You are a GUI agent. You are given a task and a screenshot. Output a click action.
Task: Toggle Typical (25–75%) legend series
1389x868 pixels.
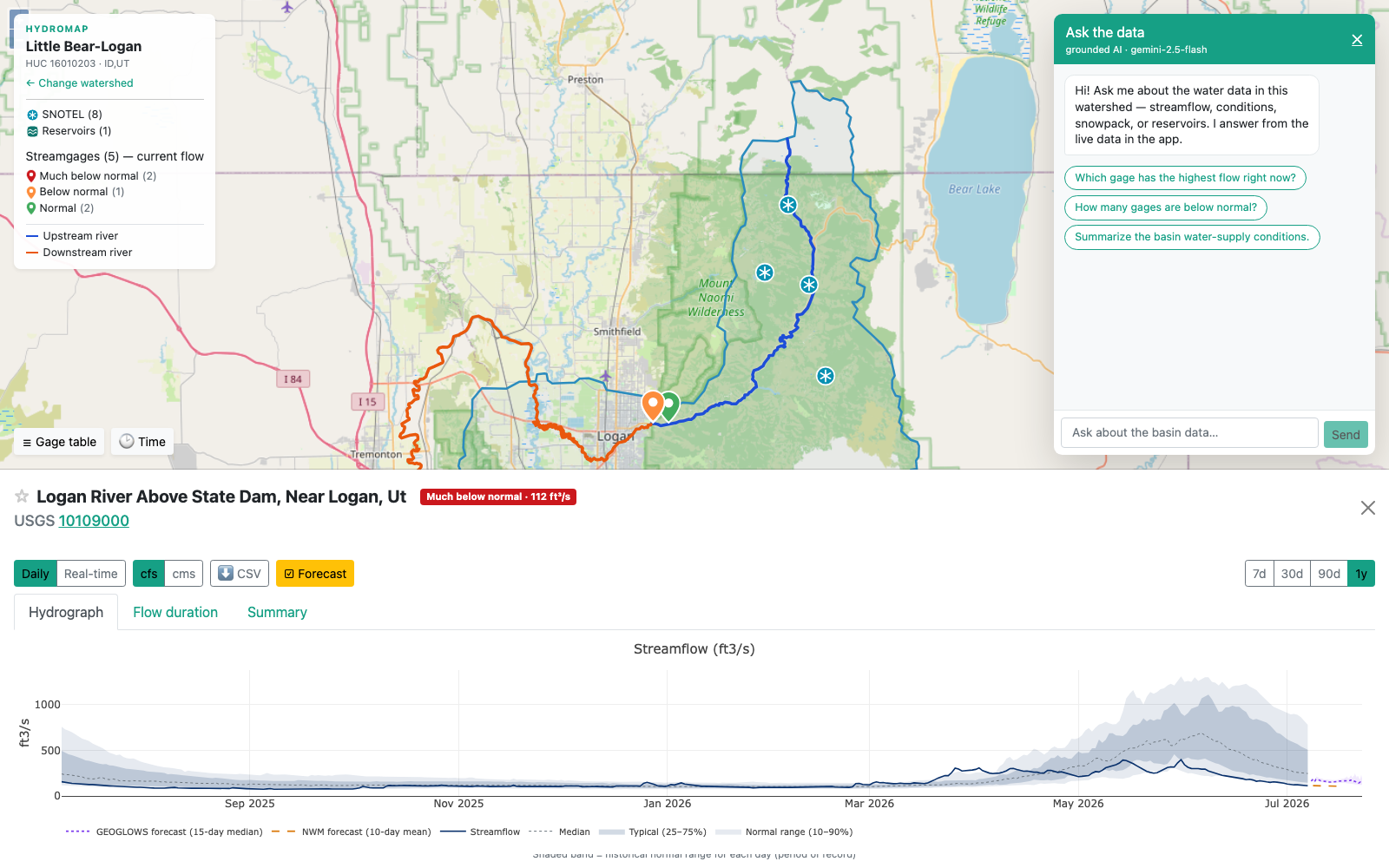click(652, 832)
